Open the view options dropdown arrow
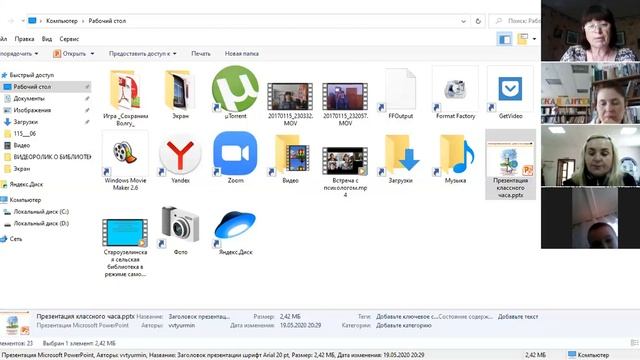640x360 pixels. (534, 39)
